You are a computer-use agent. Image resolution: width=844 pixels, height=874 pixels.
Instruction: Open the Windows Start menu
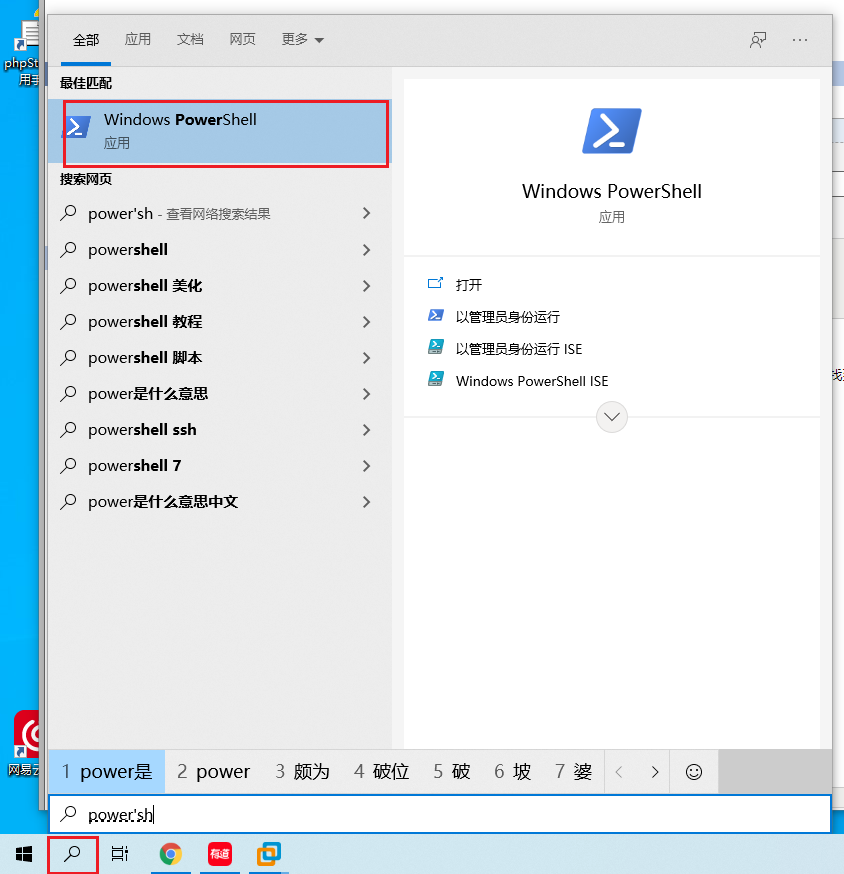(23, 854)
